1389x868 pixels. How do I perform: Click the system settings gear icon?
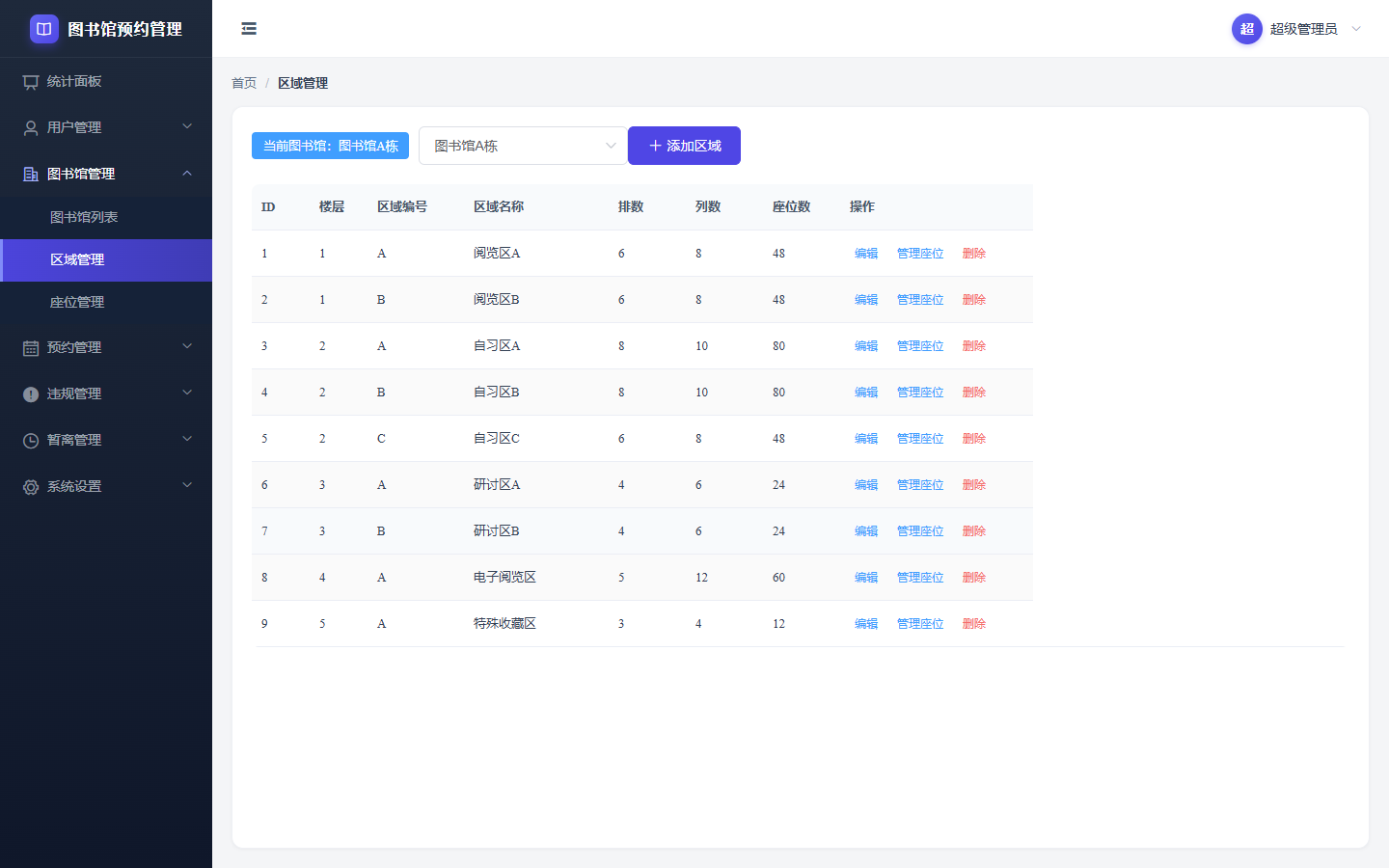31,487
